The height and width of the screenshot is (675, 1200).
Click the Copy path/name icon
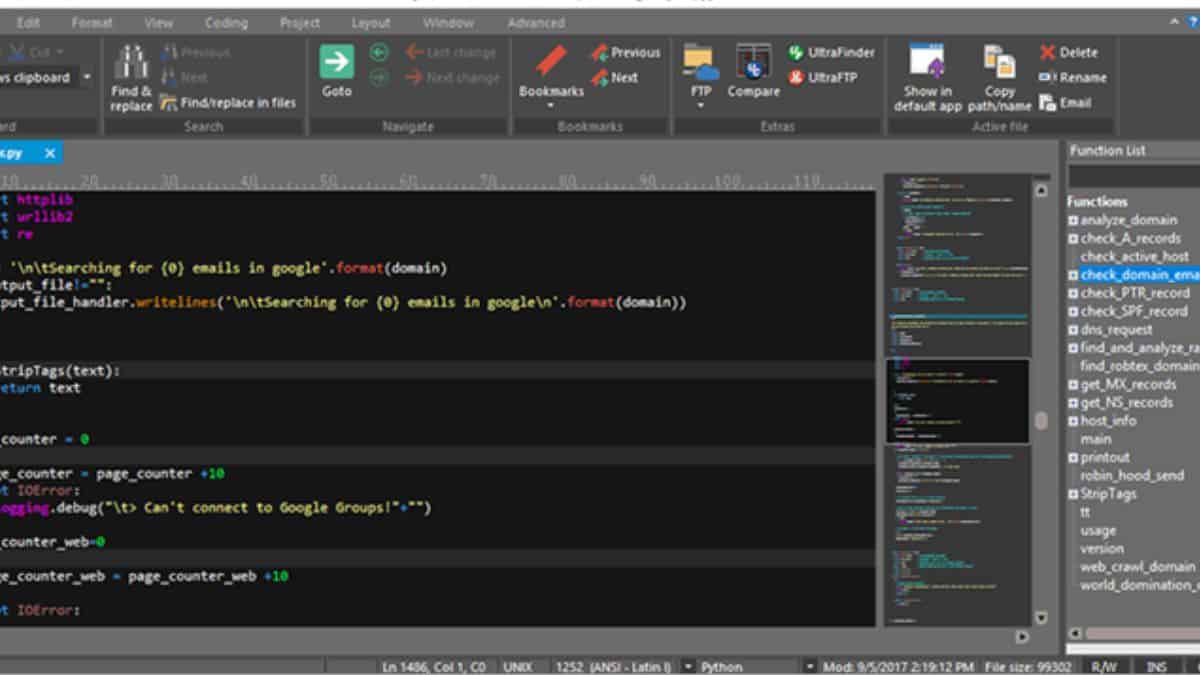pyautogui.click(x=999, y=62)
